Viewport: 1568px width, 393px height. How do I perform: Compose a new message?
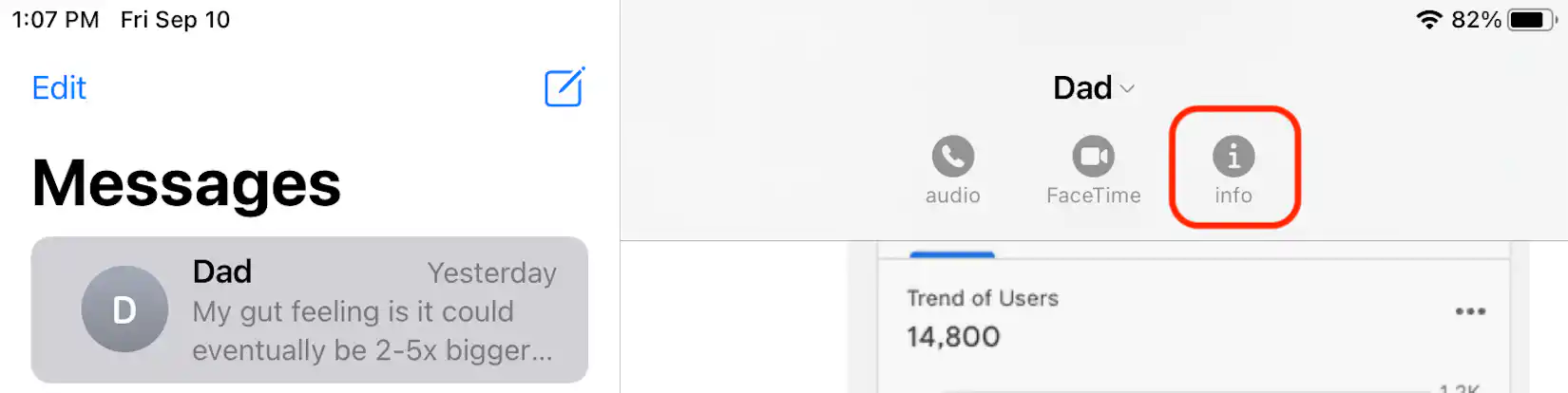pos(564,87)
